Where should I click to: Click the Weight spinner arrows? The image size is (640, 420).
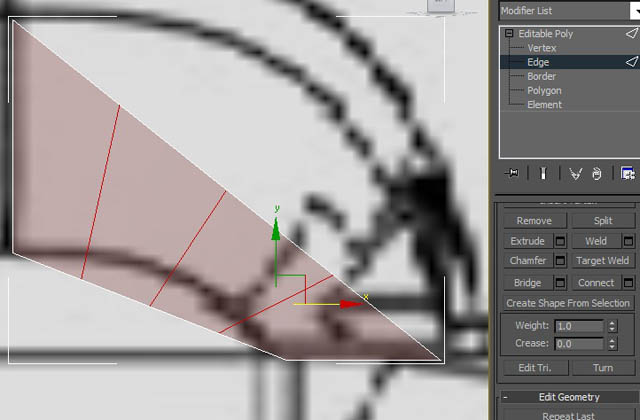(x=612, y=326)
